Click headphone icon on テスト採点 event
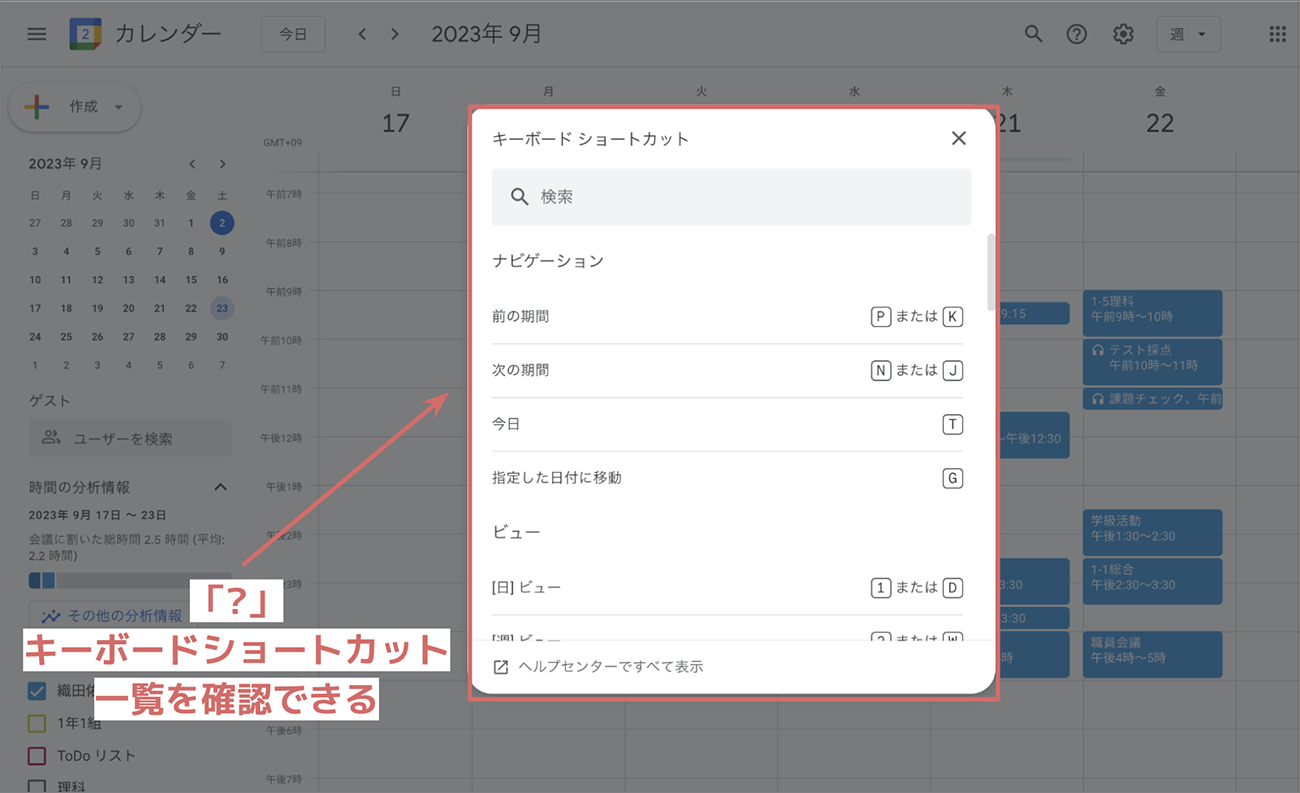Image resolution: width=1300 pixels, height=793 pixels. [1097, 350]
